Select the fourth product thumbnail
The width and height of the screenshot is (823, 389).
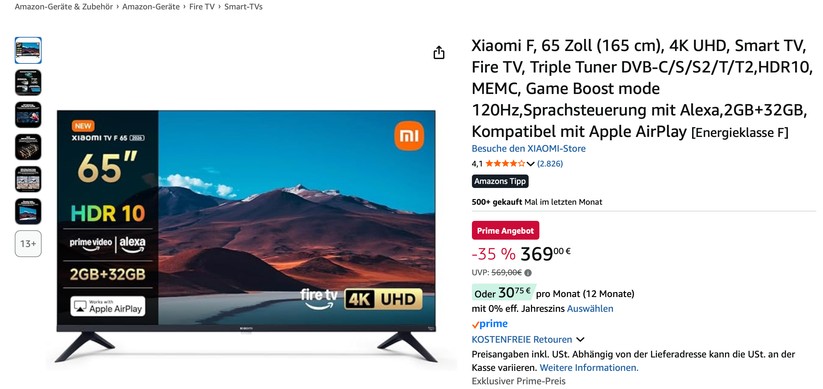tap(28, 147)
